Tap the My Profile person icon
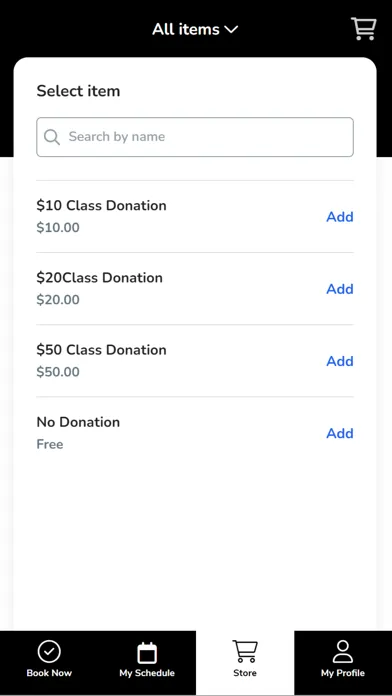 coord(343,652)
